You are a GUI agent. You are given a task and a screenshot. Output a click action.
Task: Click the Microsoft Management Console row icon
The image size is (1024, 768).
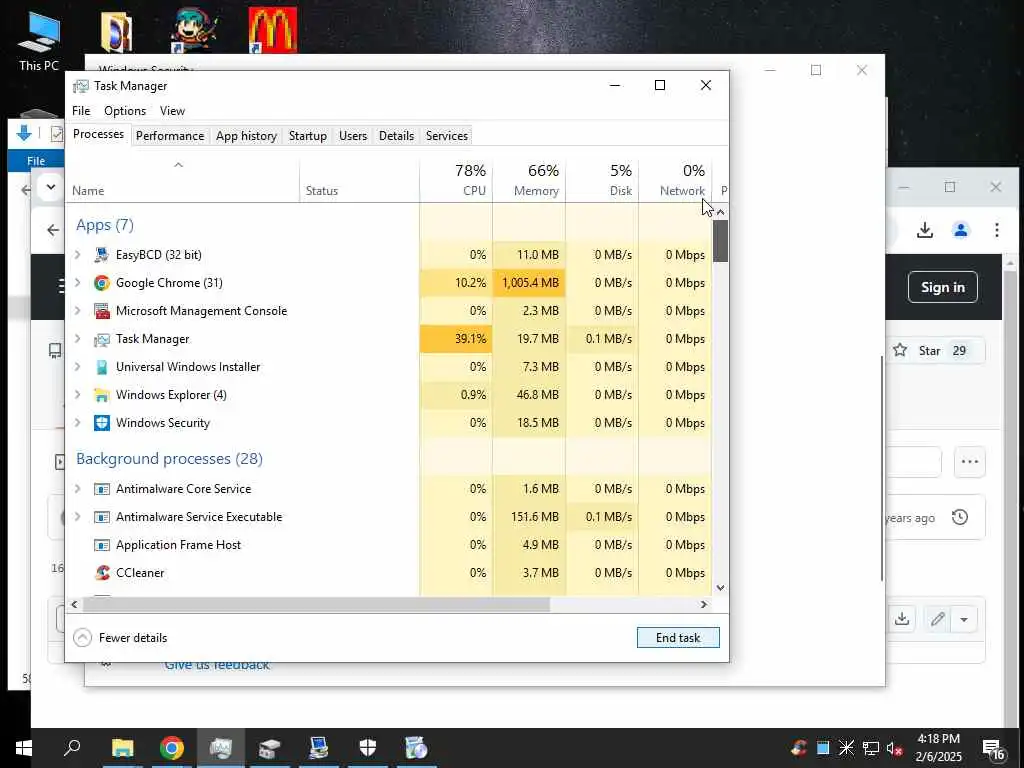[x=102, y=311]
